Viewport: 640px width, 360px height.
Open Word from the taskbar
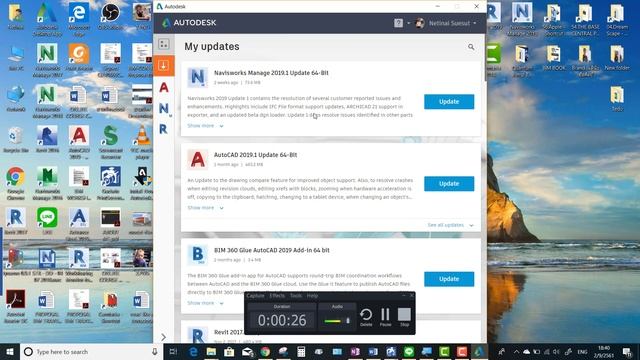373,351
